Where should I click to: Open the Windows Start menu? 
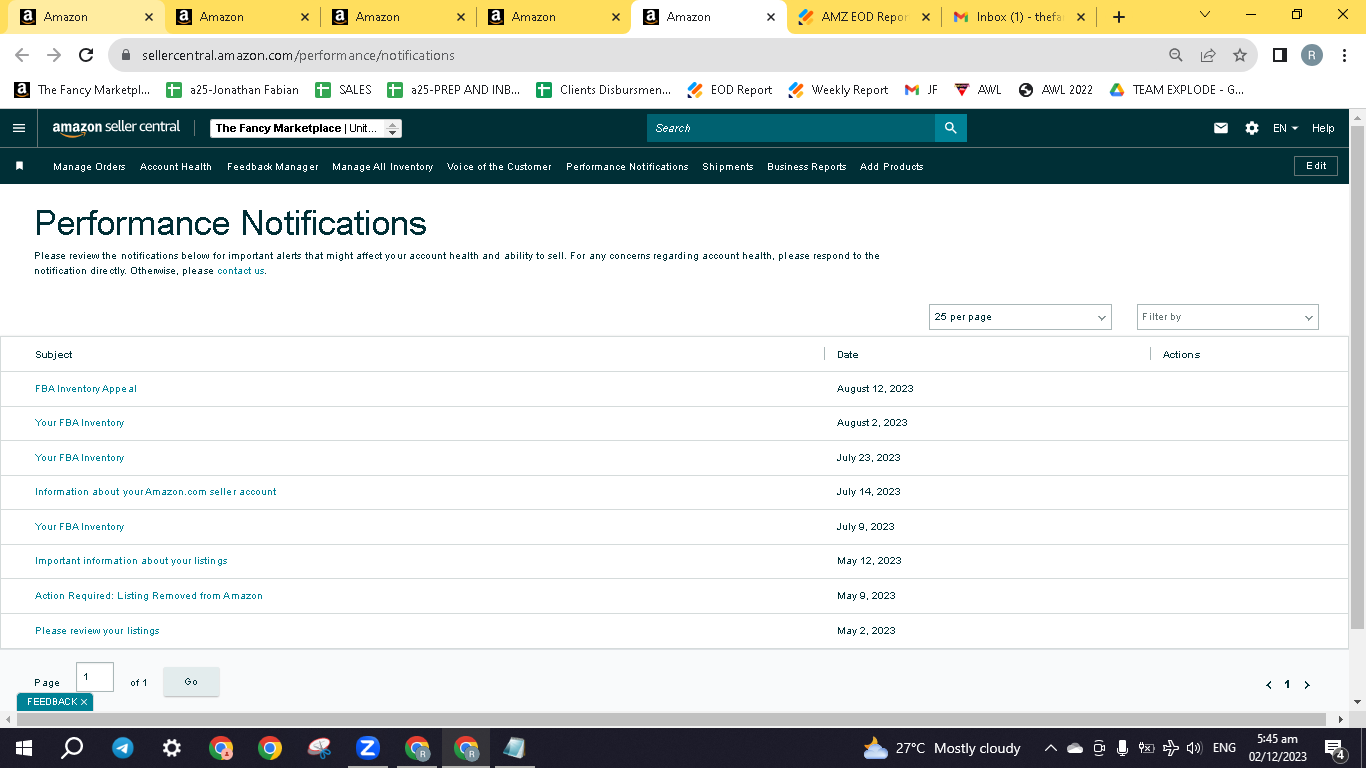(24, 748)
